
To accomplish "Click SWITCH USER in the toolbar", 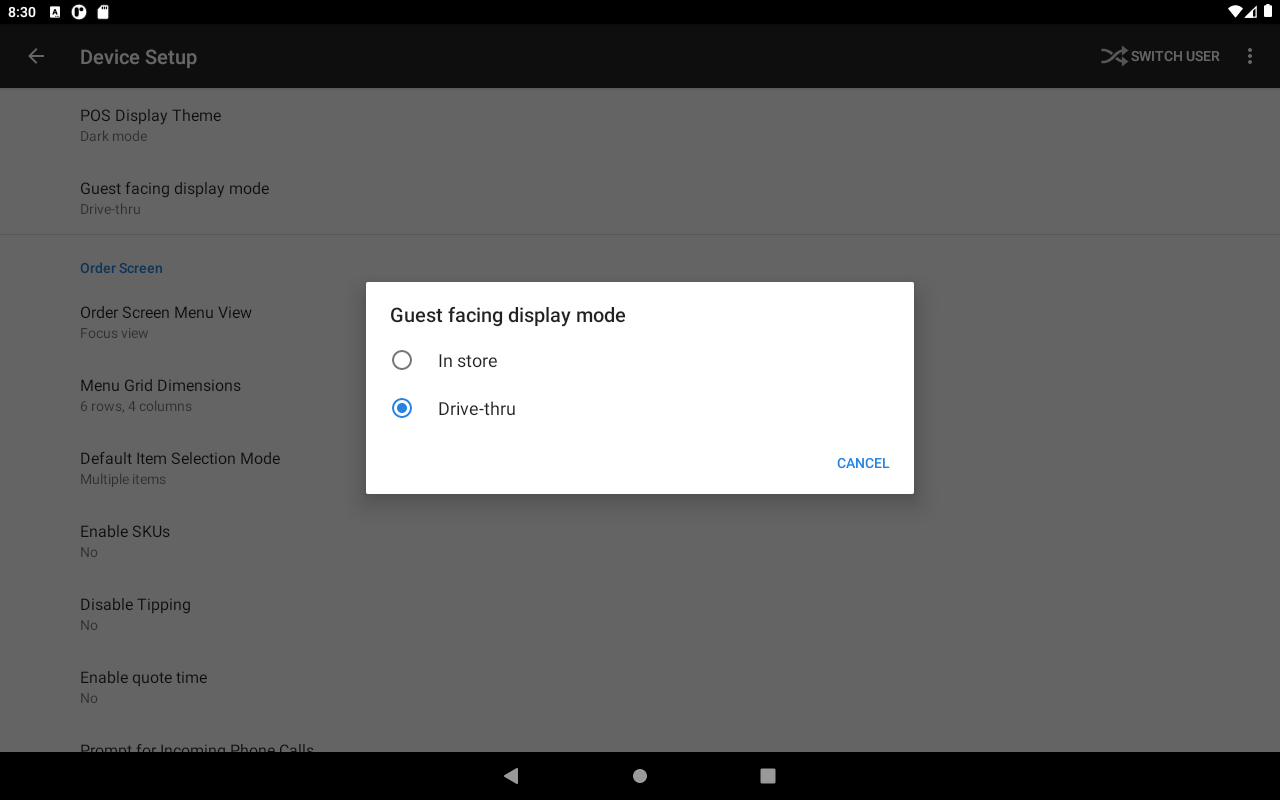I will tap(1175, 56).
